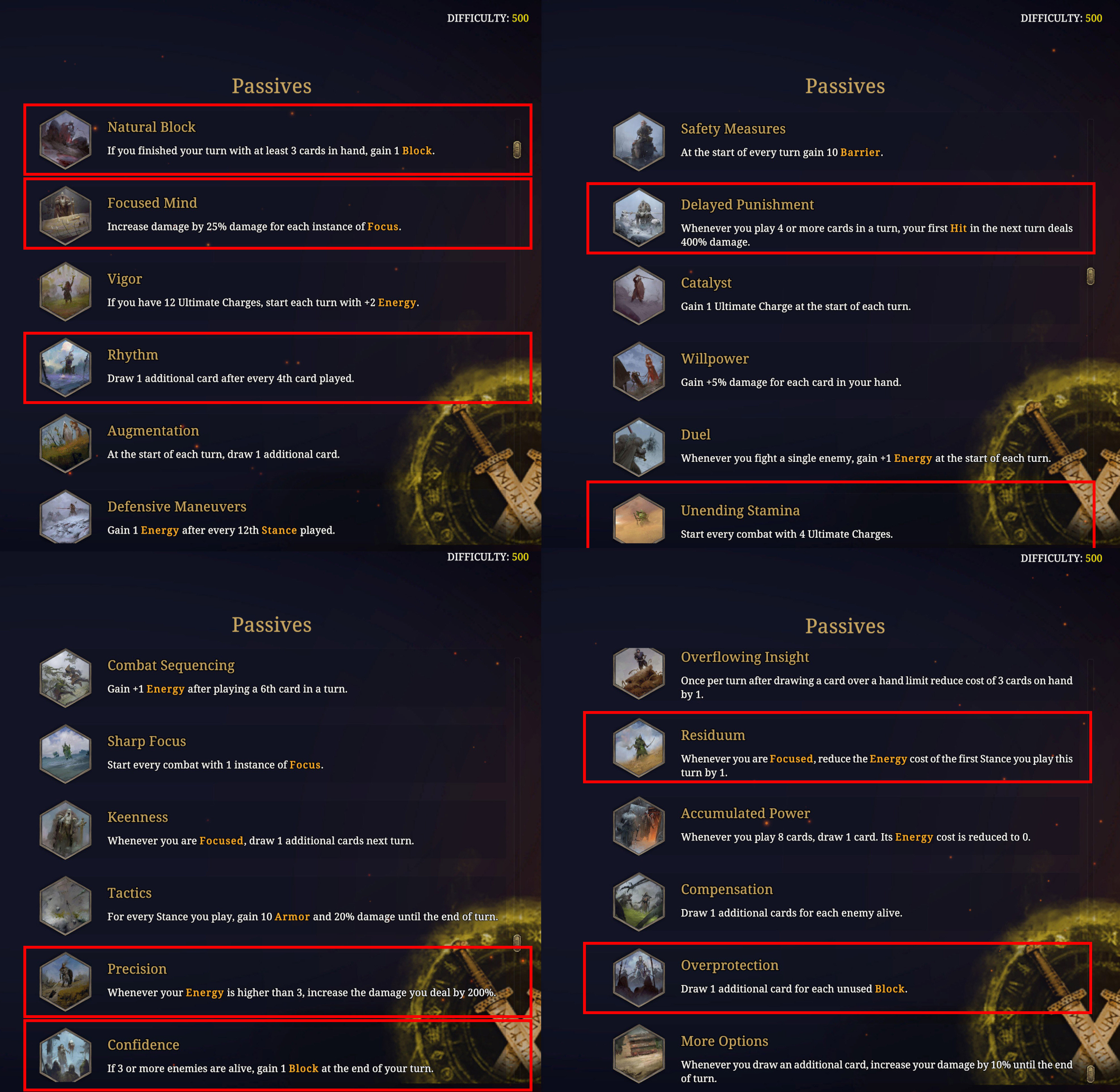
Task: Choose the Vigor passive icon
Action: (x=66, y=291)
